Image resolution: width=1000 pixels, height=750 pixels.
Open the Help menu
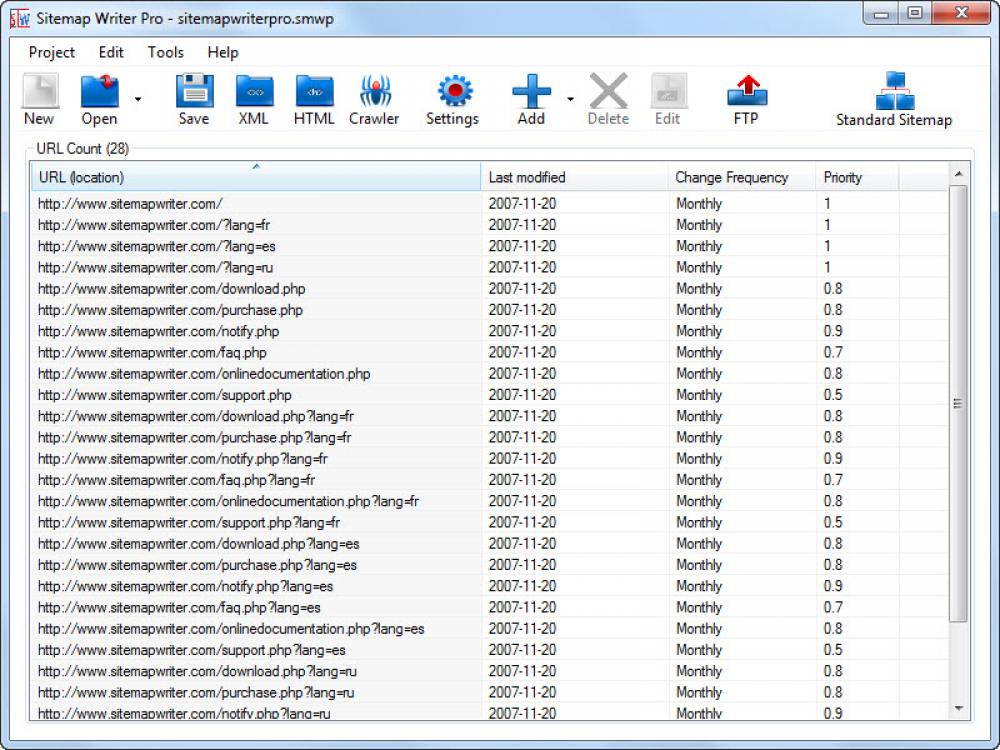point(224,52)
